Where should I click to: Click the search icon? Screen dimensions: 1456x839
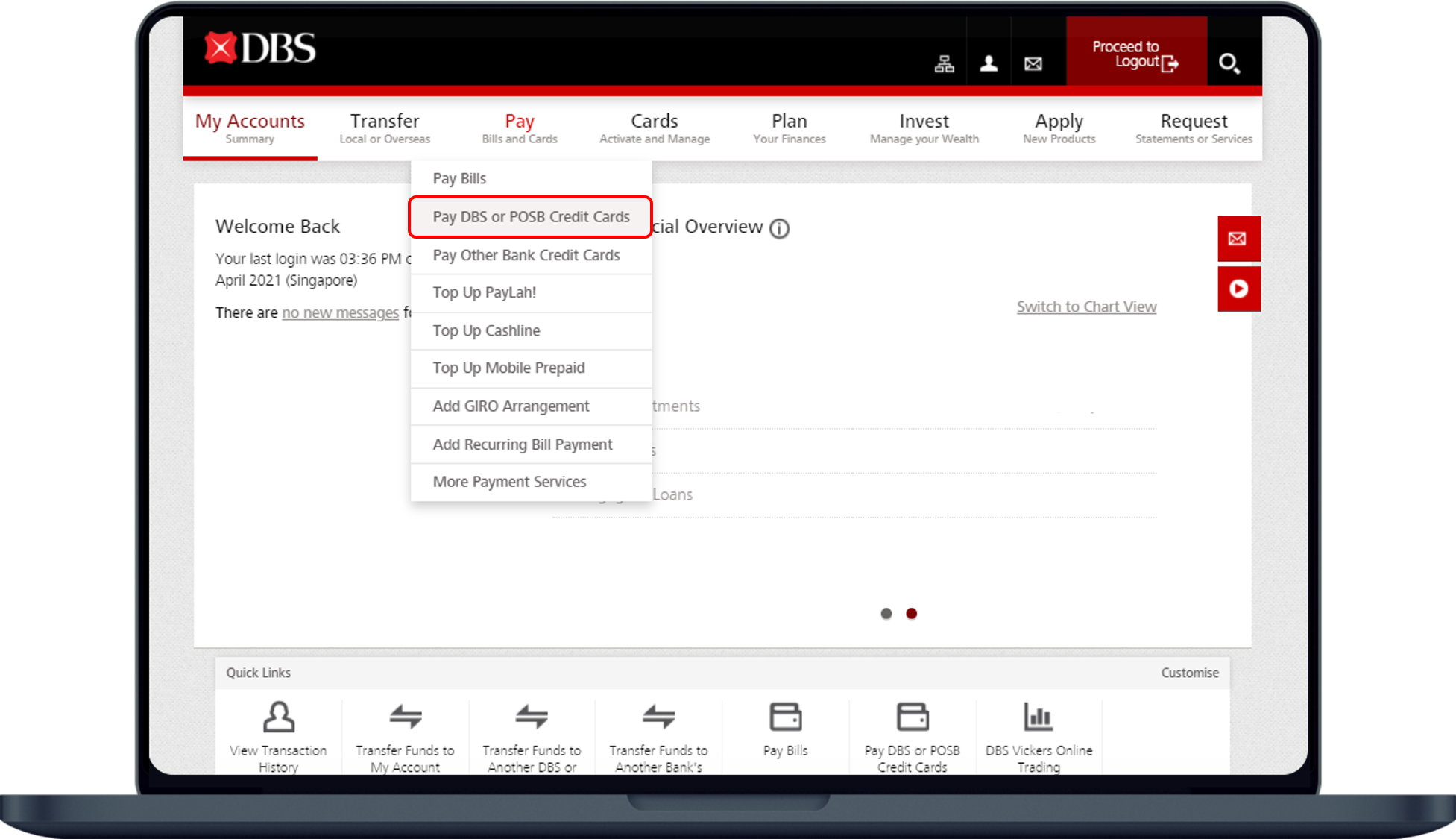click(x=1231, y=62)
